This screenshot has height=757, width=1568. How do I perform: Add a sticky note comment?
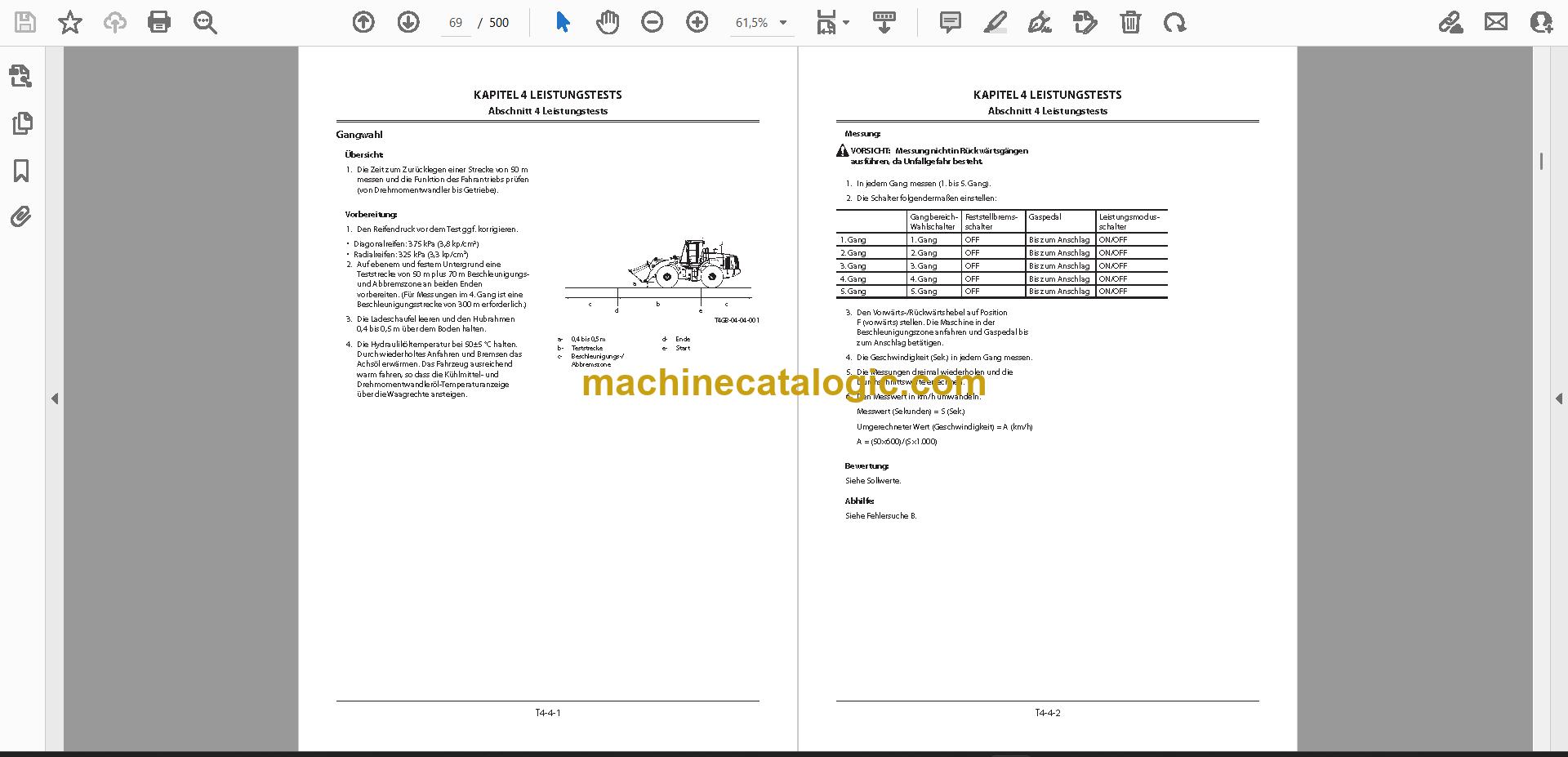[951, 22]
